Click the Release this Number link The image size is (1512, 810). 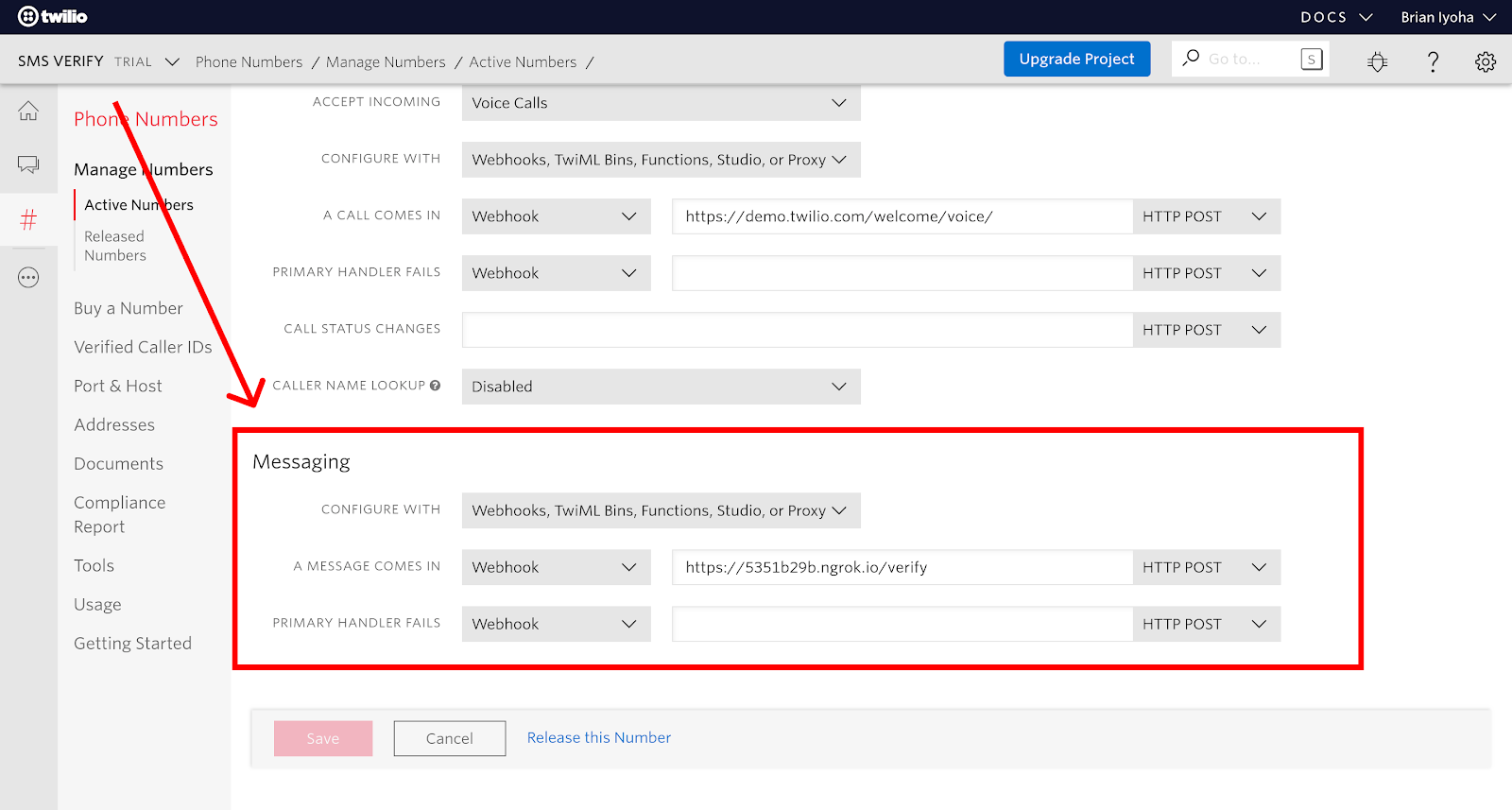pos(599,737)
